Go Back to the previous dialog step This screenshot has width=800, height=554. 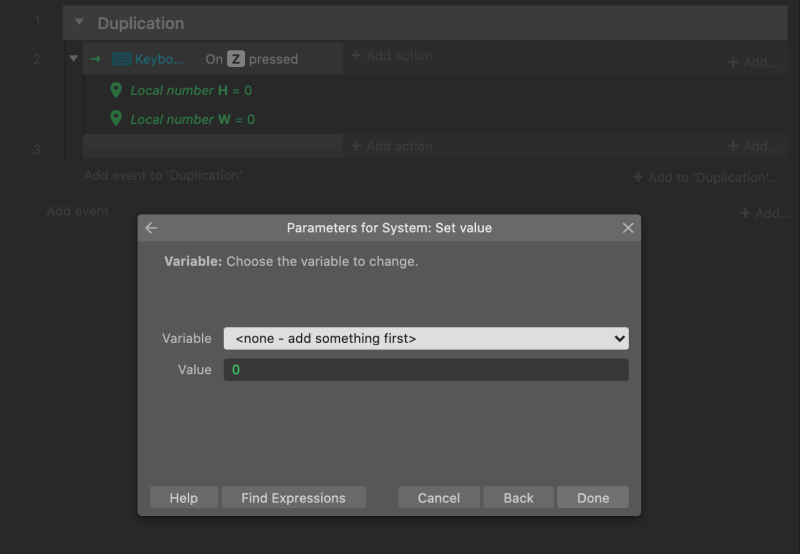tap(518, 497)
